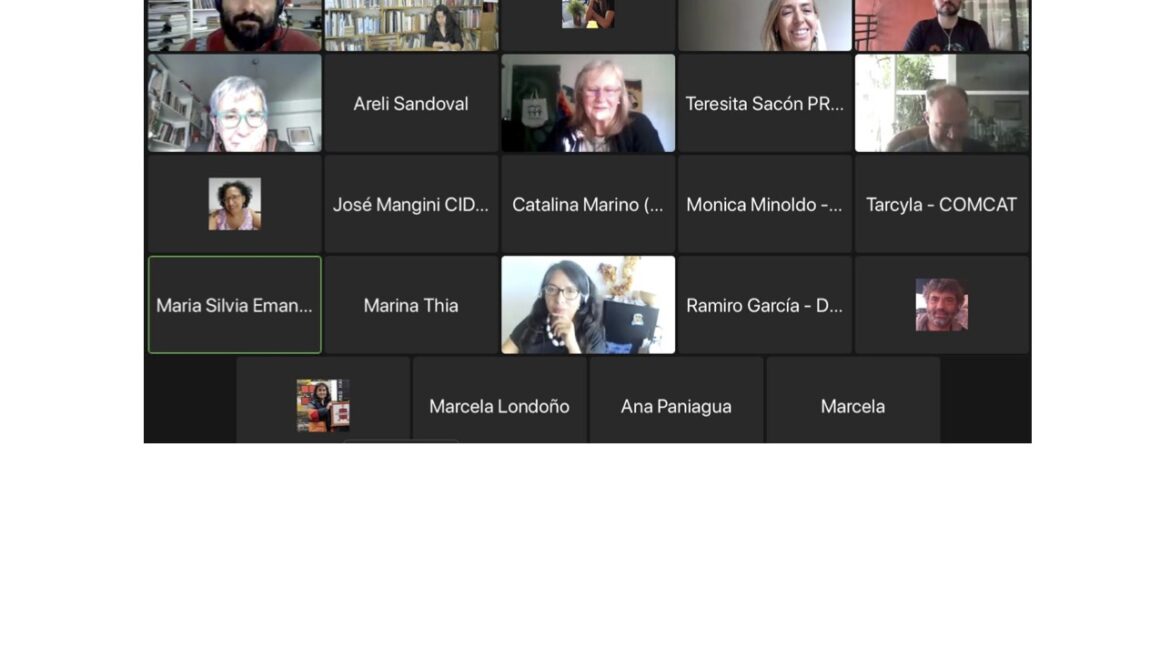1160x650 pixels.
Task: Click video of smiling blonde woman at top
Action: point(764,25)
